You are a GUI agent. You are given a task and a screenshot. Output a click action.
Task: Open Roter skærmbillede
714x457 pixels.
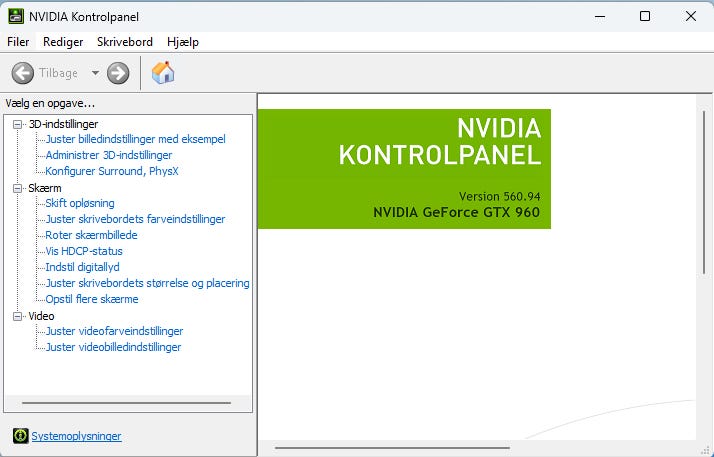click(92, 235)
